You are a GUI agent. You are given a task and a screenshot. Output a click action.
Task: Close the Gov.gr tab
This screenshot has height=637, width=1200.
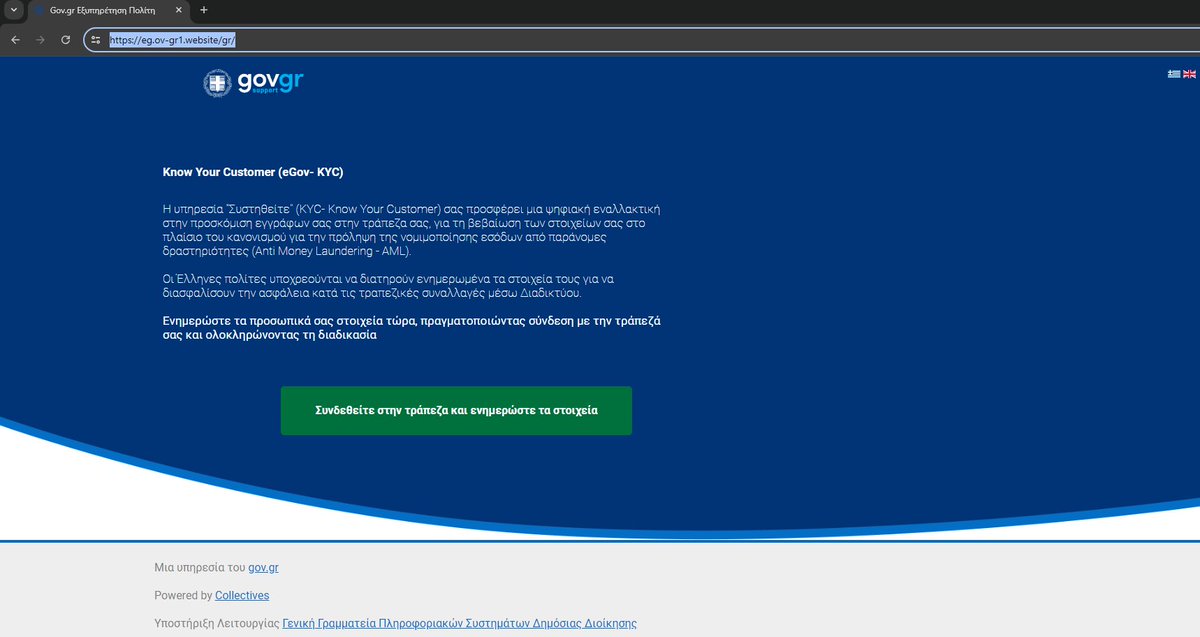tap(177, 10)
